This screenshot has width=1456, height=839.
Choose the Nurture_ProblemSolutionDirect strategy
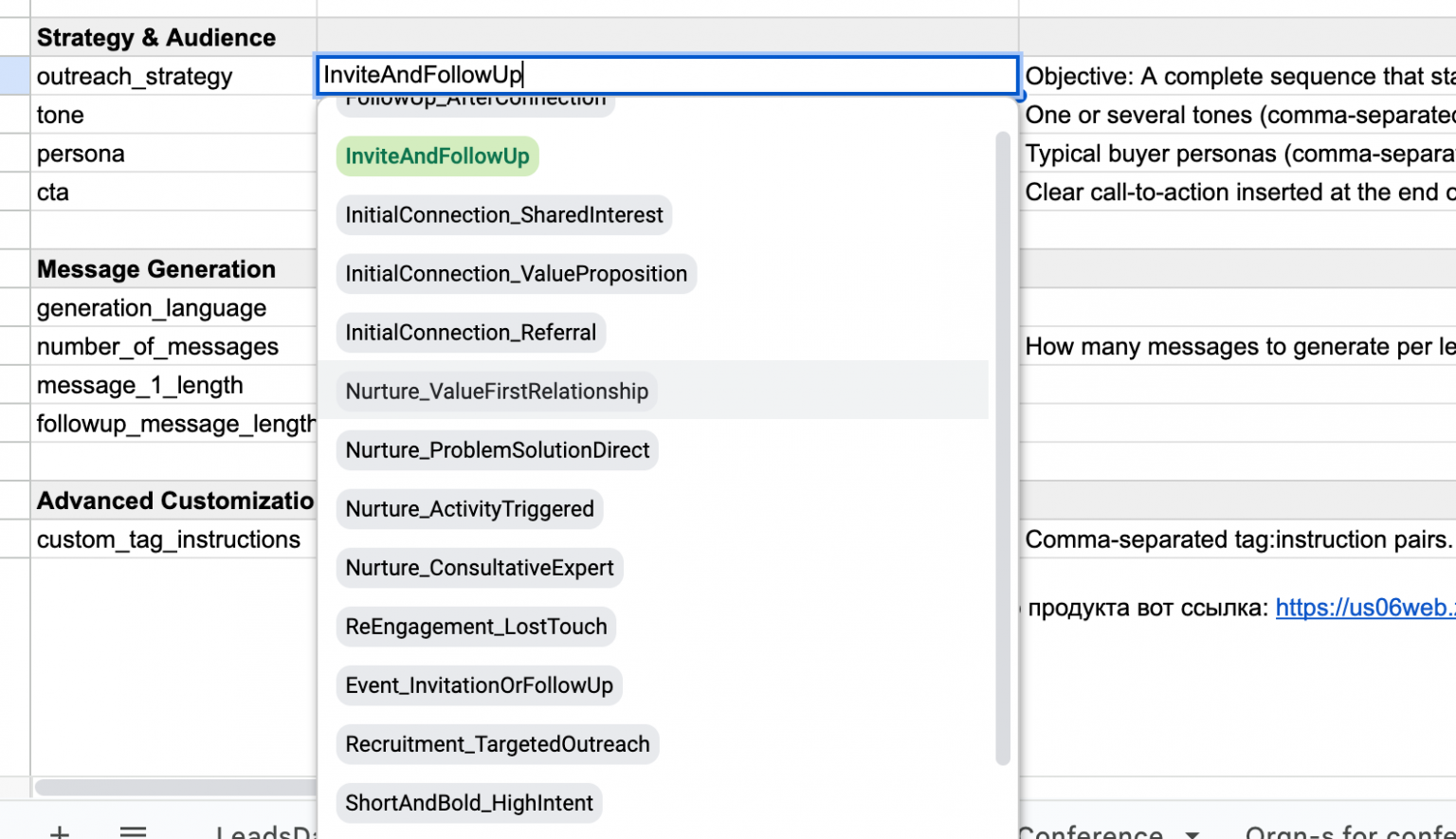pos(497,450)
